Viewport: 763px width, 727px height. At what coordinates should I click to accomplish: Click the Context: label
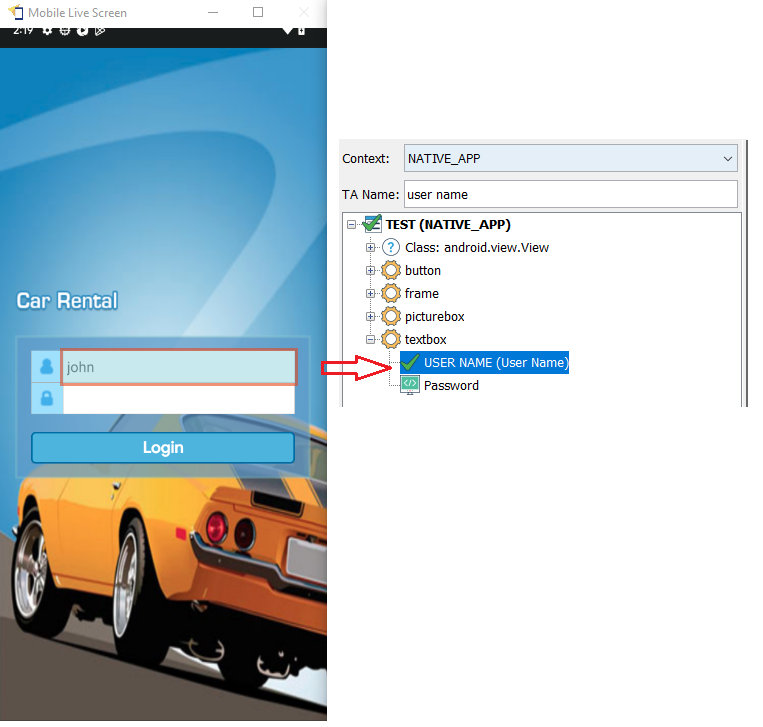(x=365, y=159)
